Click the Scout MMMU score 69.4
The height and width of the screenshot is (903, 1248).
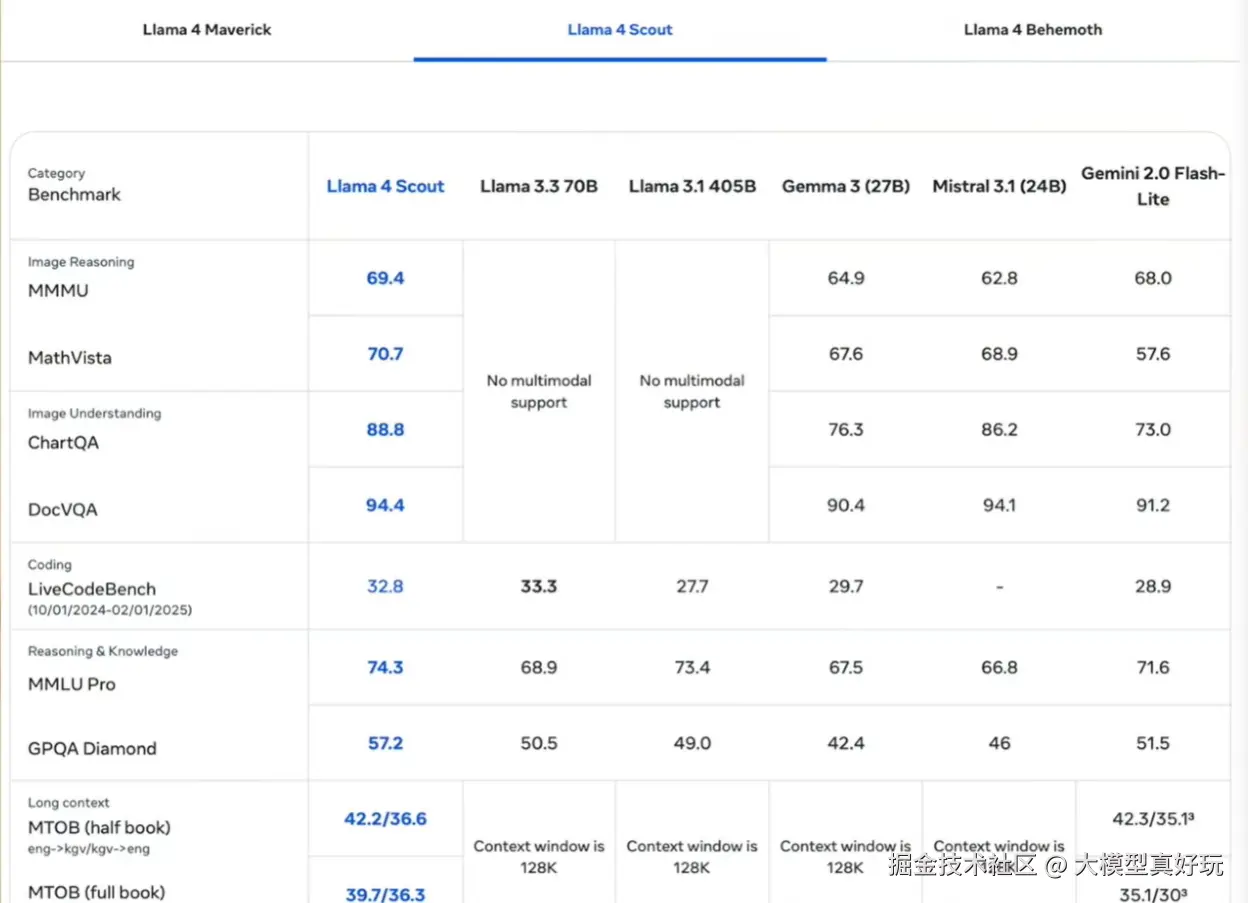tap(385, 278)
